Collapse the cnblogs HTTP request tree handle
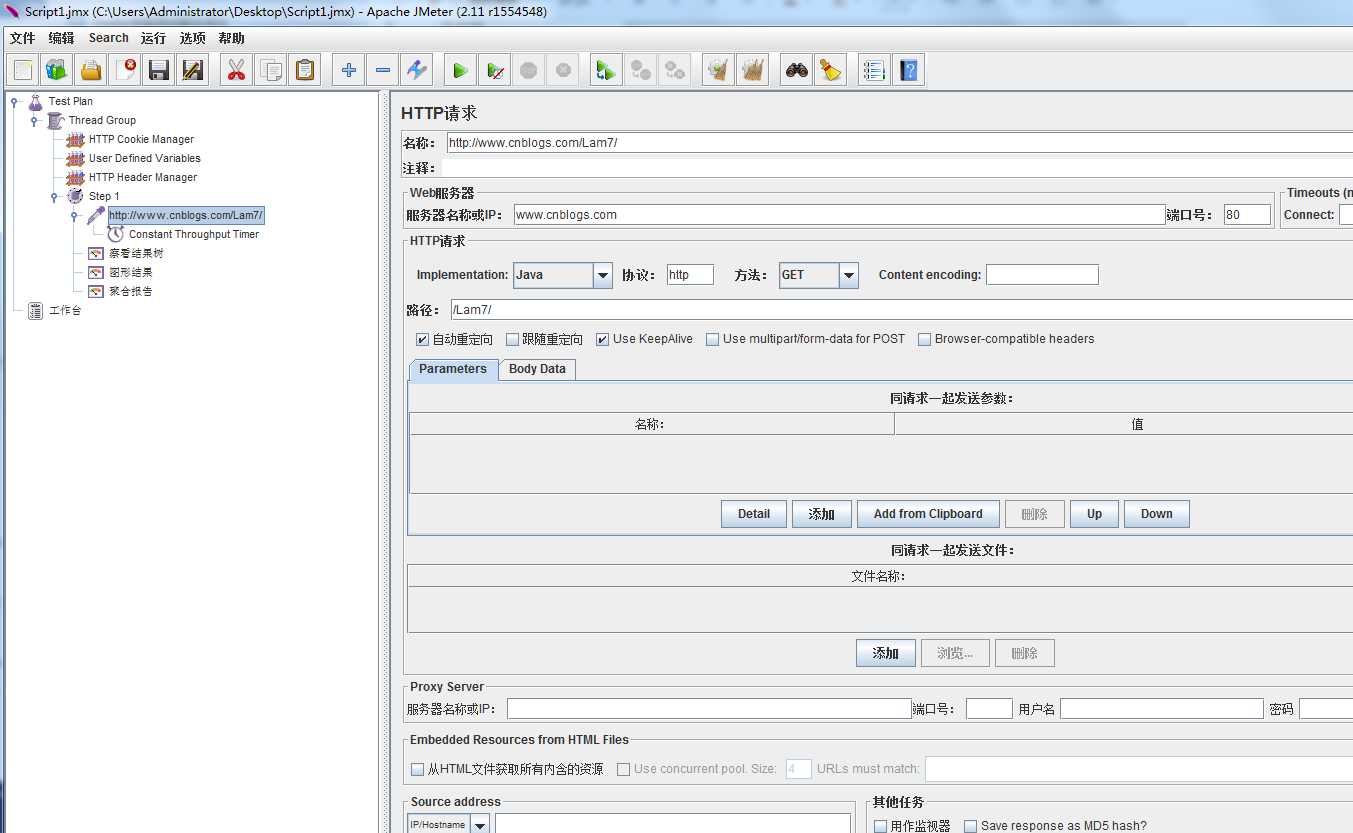Viewport: 1353px width, 833px height. pos(74,215)
